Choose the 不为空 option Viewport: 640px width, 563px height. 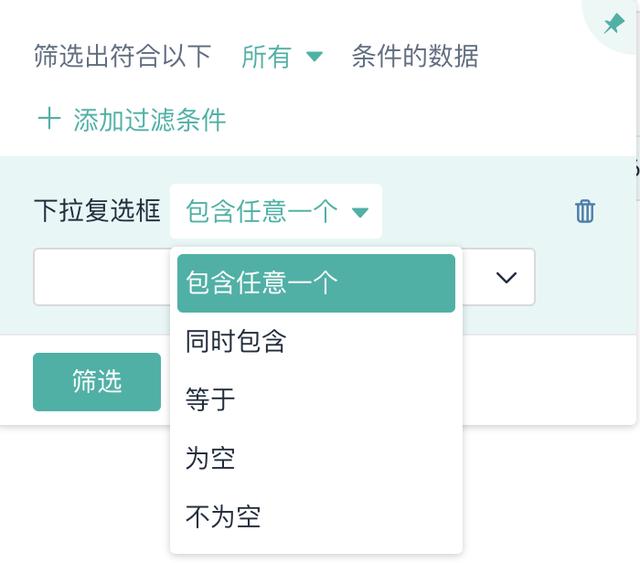click(223, 516)
